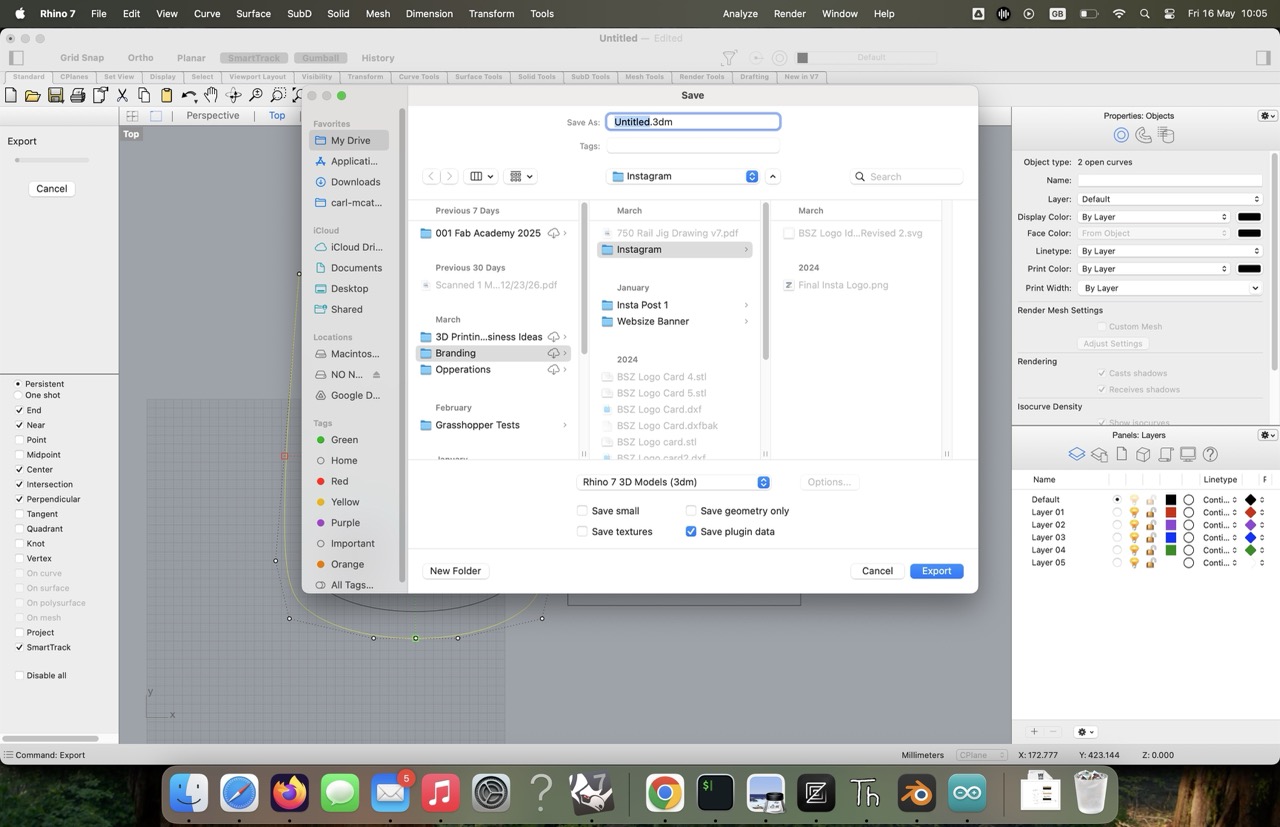The width and height of the screenshot is (1280, 827).
Task: Open the Layers panel stack icon
Action: point(1076,454)
